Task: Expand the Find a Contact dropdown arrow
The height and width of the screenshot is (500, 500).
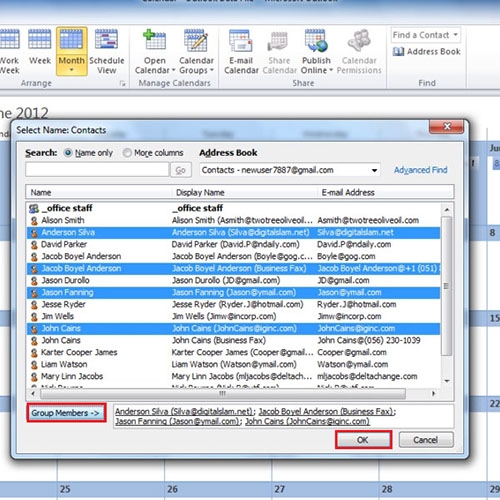Action: click(x=455, y=35)
